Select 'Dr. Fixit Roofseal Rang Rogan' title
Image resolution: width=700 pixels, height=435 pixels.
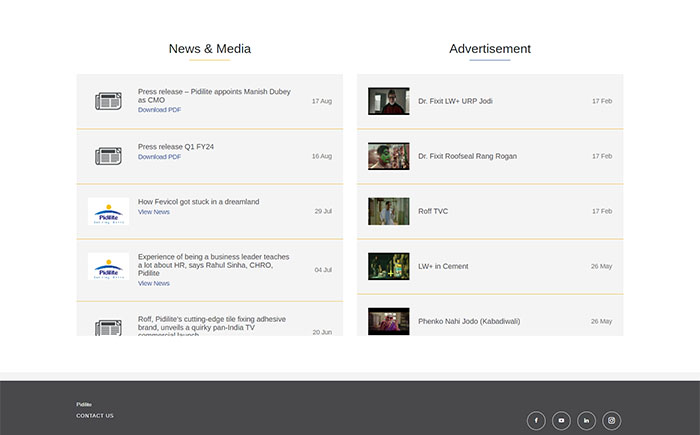[467, 156]
